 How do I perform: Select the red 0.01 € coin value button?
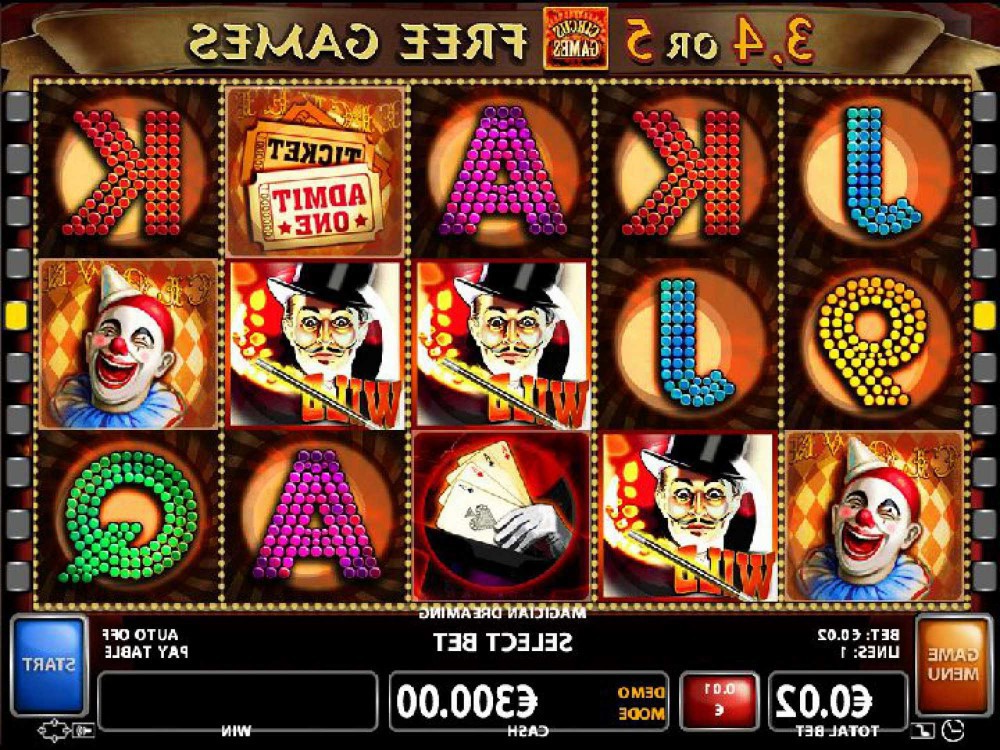coord(719,700)
